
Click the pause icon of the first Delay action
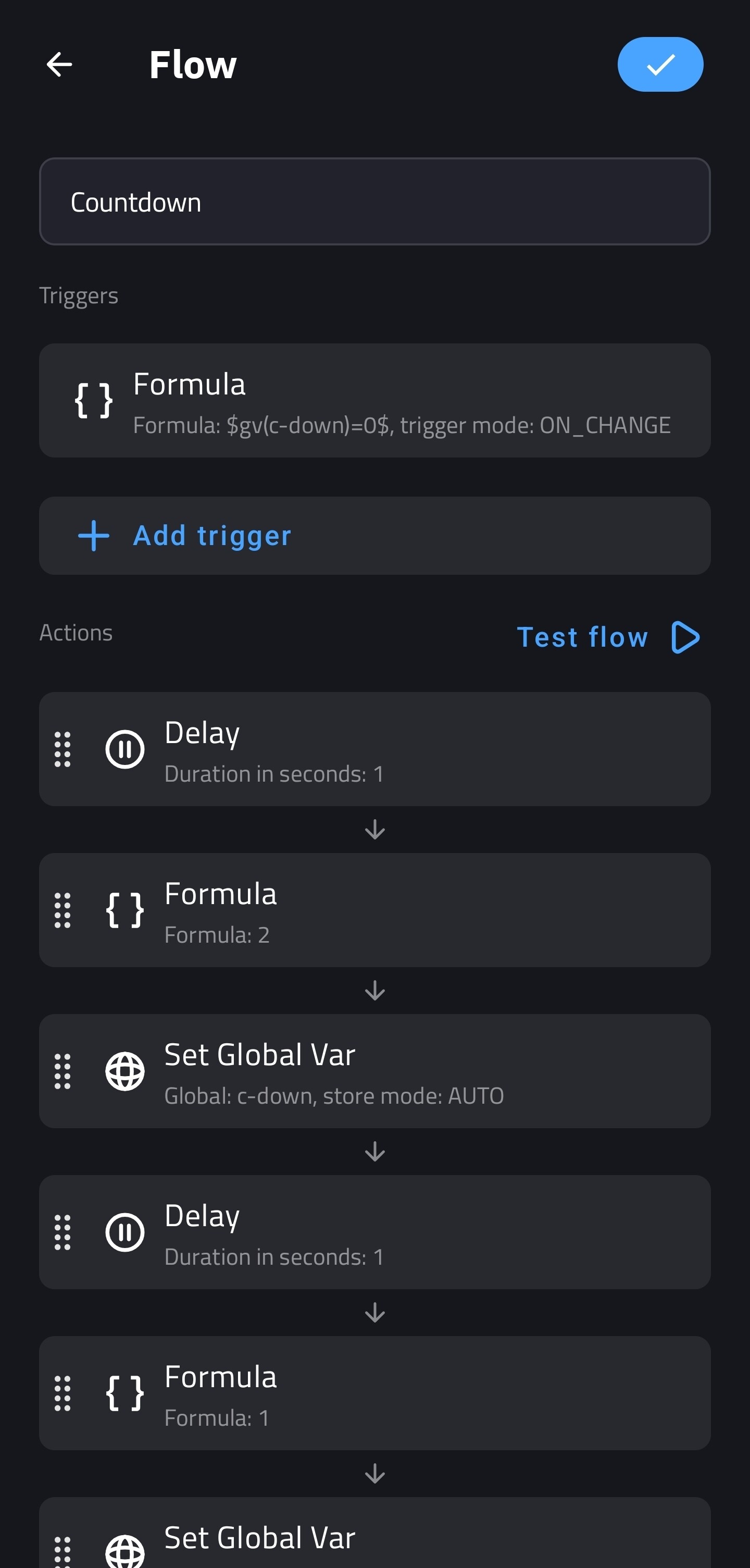(x=124, y=749)
